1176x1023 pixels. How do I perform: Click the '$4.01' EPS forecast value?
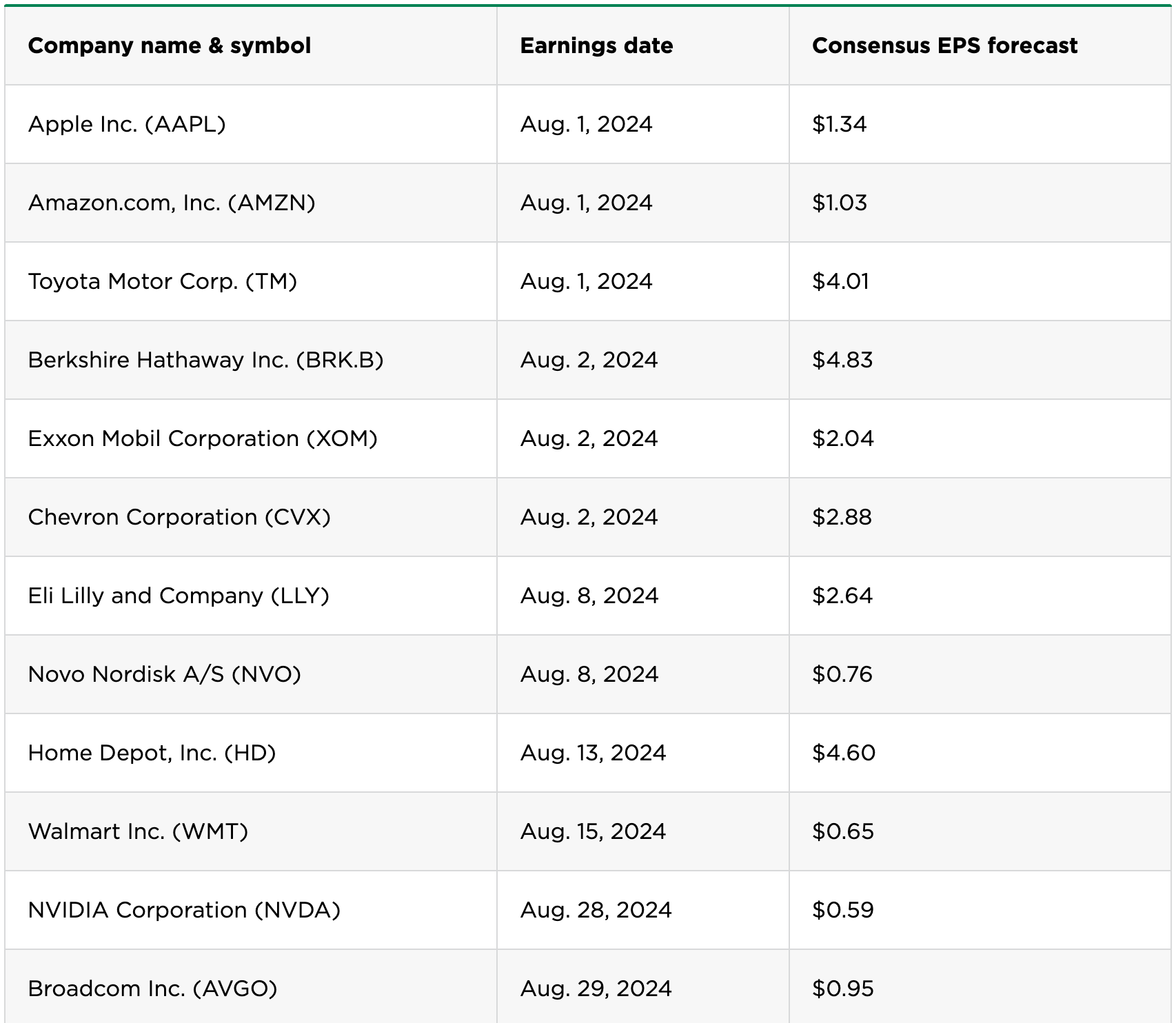[x=841, y=281]
